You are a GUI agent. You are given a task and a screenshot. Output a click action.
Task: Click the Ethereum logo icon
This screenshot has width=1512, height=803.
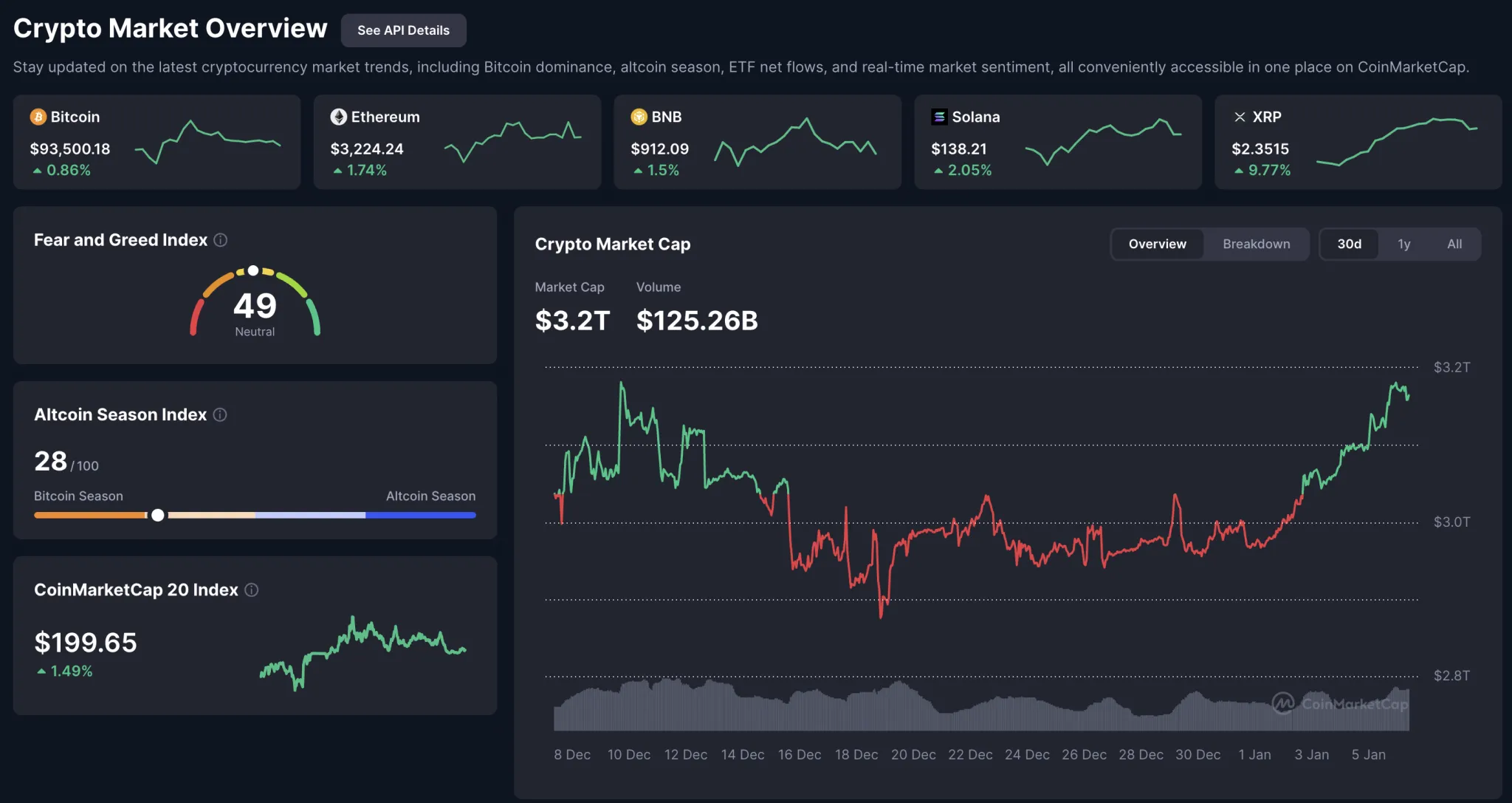(x=337, y=116)
